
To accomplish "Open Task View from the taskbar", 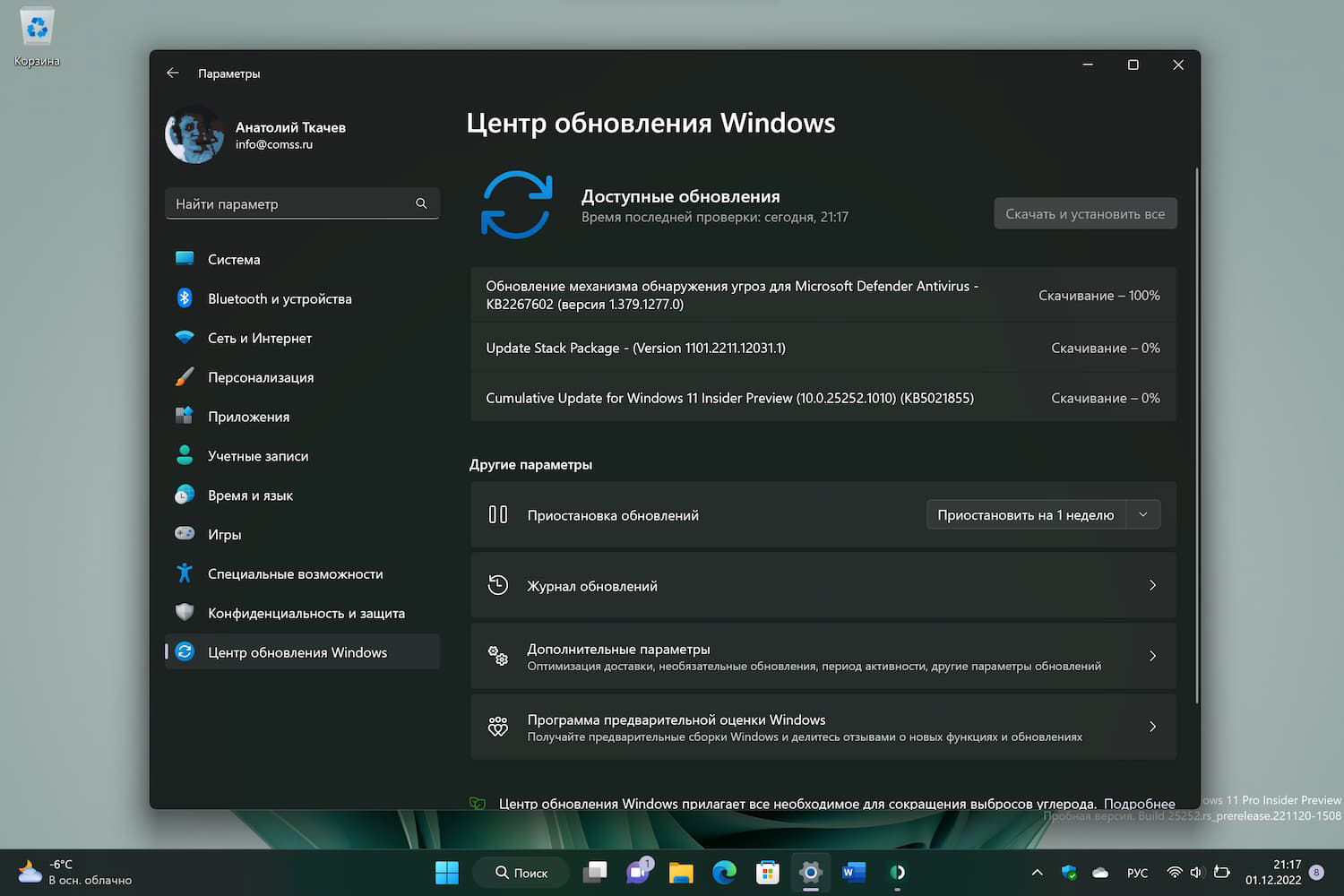I will tap(595, 873).
